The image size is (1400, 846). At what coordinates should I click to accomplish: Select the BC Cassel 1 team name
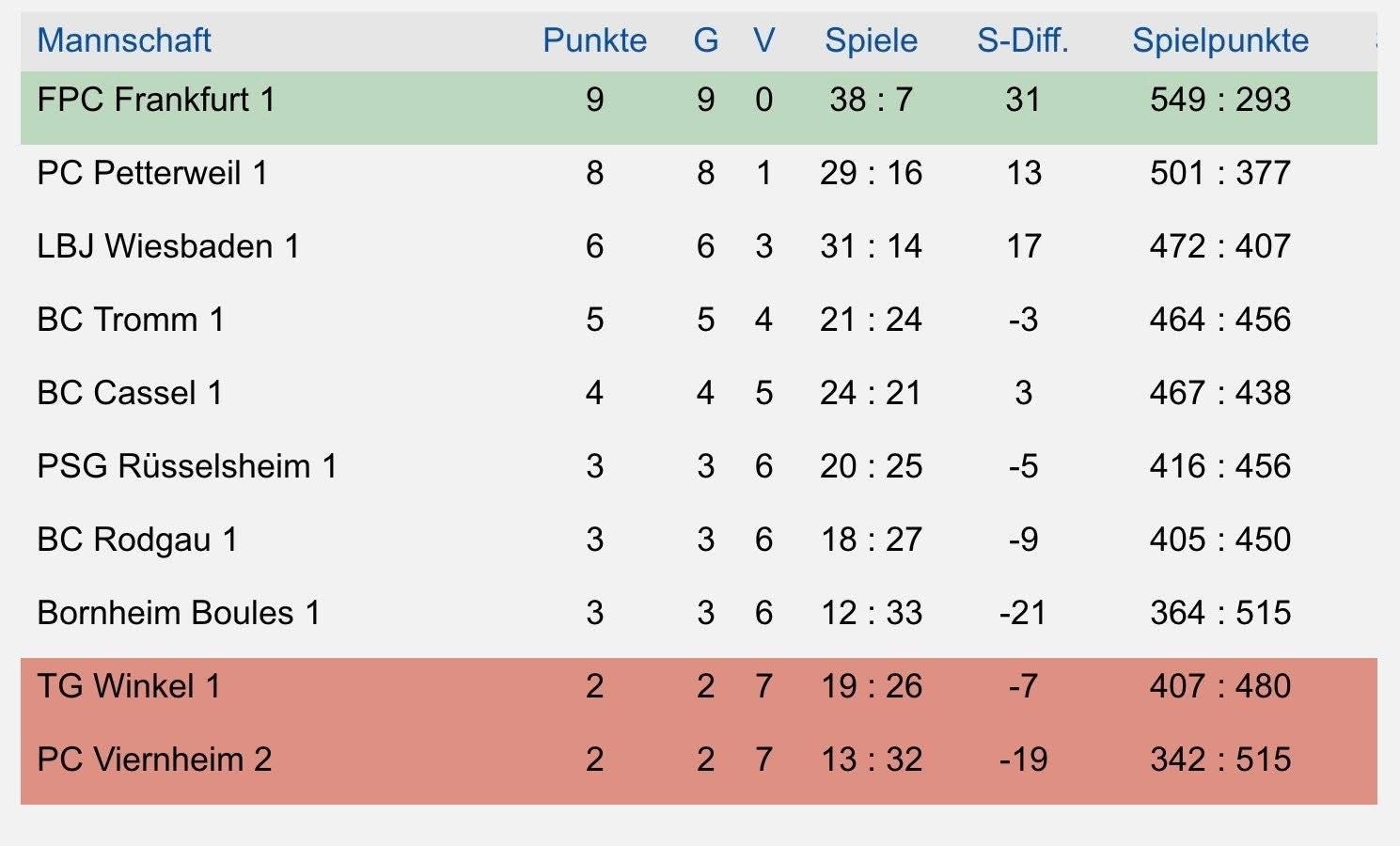[130, 393]
